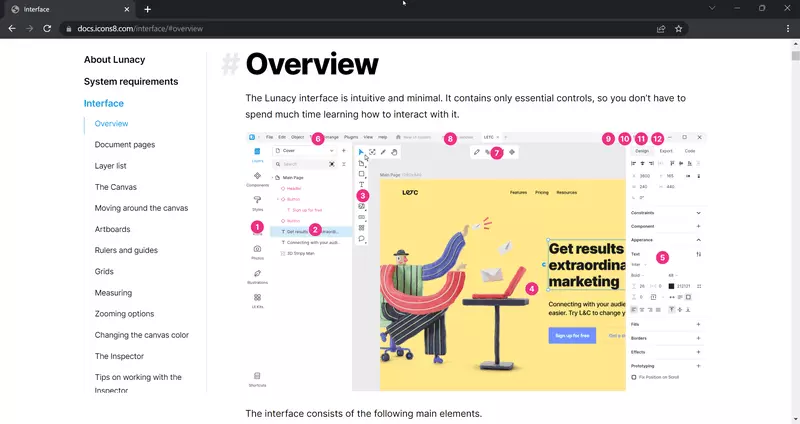Click the # anchor beside Overview heading

tap(230, 64)
